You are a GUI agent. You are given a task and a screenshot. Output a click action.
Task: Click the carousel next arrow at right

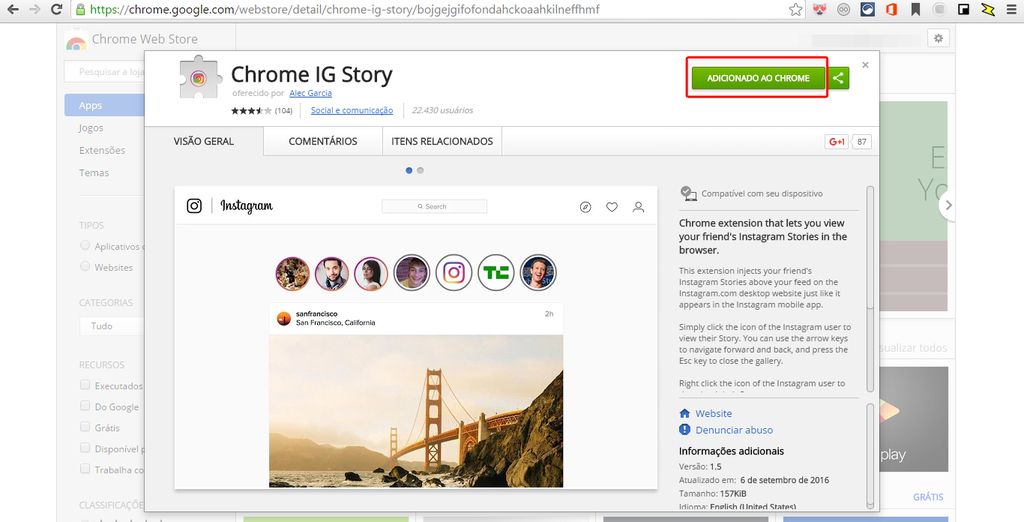(x=948, y=205)
